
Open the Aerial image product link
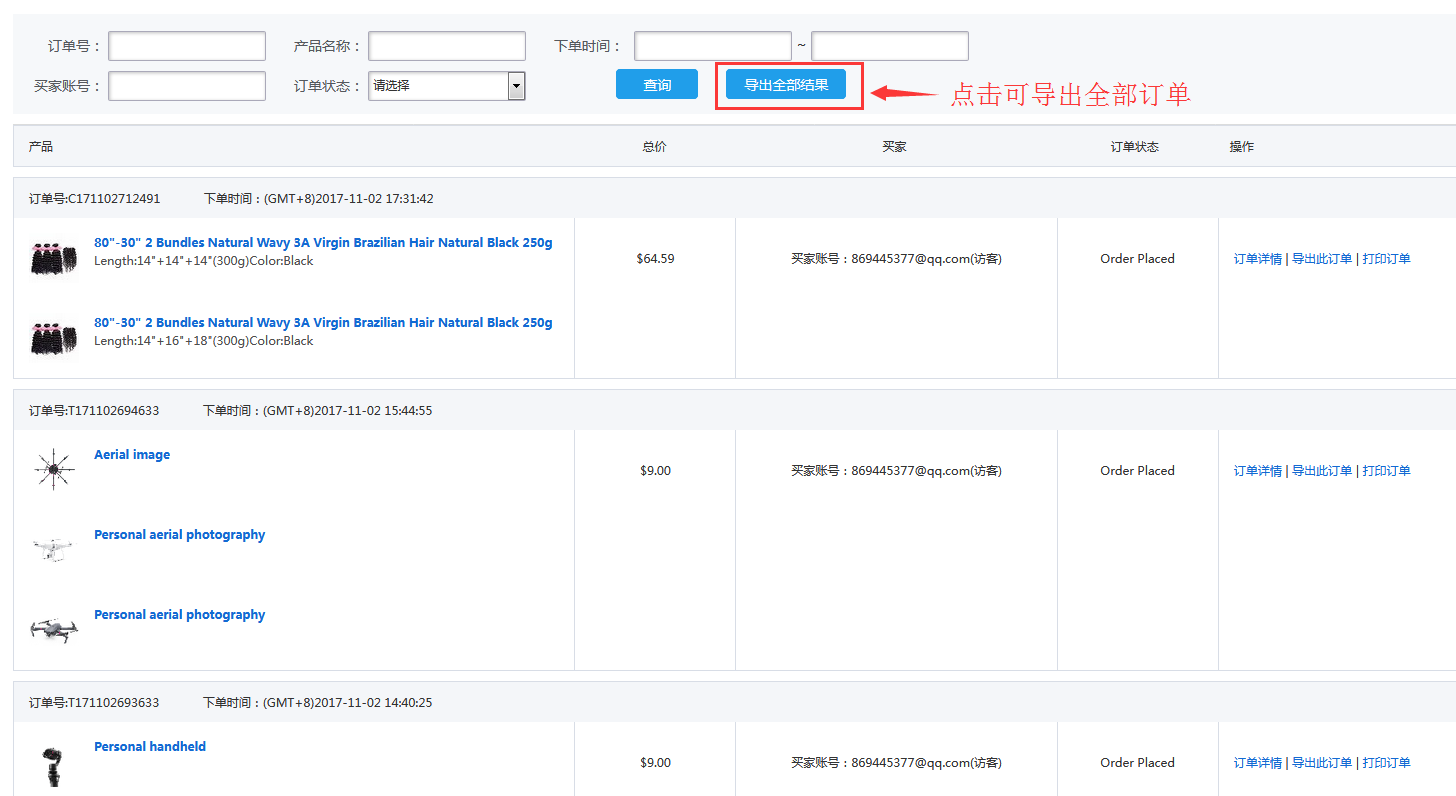(x=132, y=455)
